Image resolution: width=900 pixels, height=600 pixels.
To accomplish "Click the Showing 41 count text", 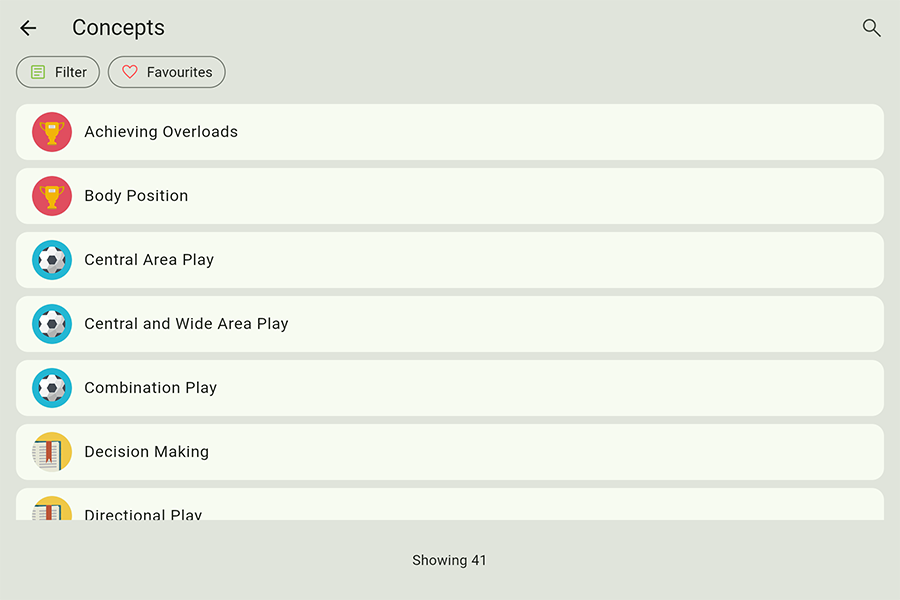I will (x=449, y=560).
